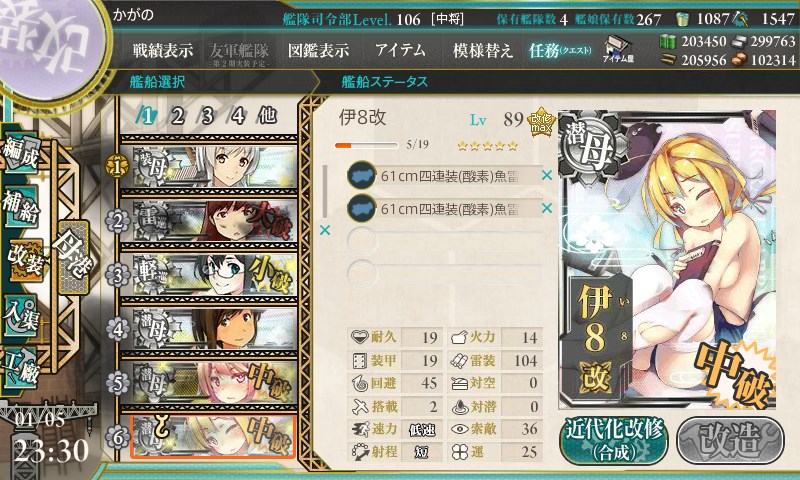Select the 大破 ship in slot 2
Image resolution: width=800 pixels, height=480 pixels.
pos(209,221)
